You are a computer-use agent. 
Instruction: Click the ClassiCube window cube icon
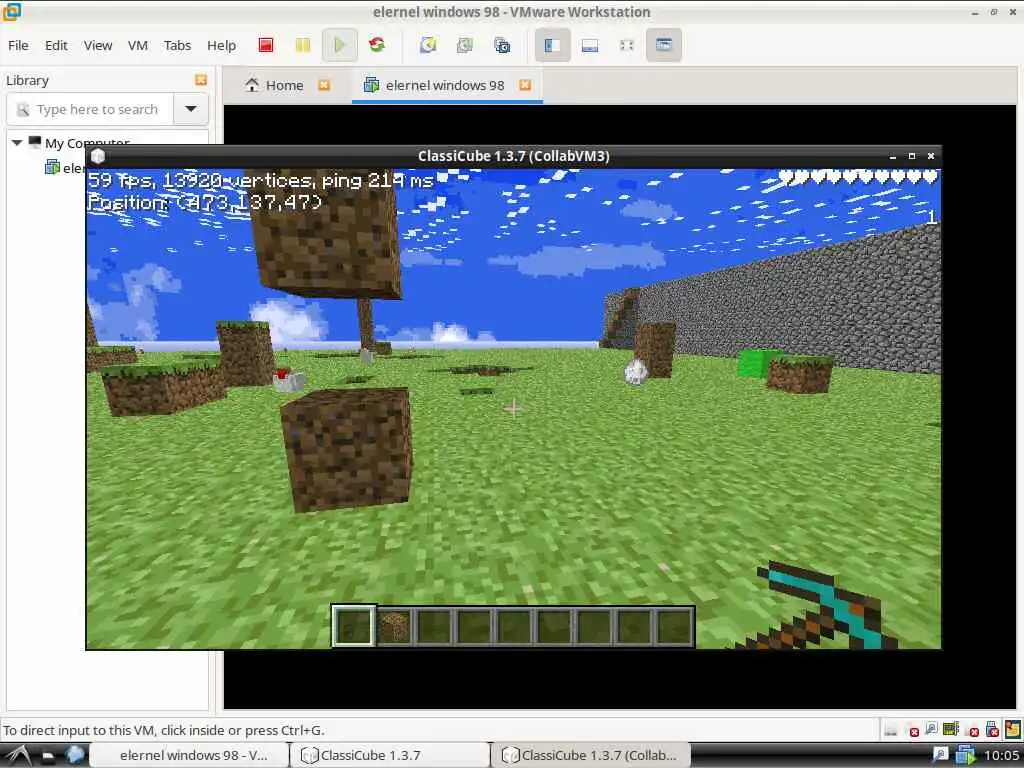[x=98, y=156]
